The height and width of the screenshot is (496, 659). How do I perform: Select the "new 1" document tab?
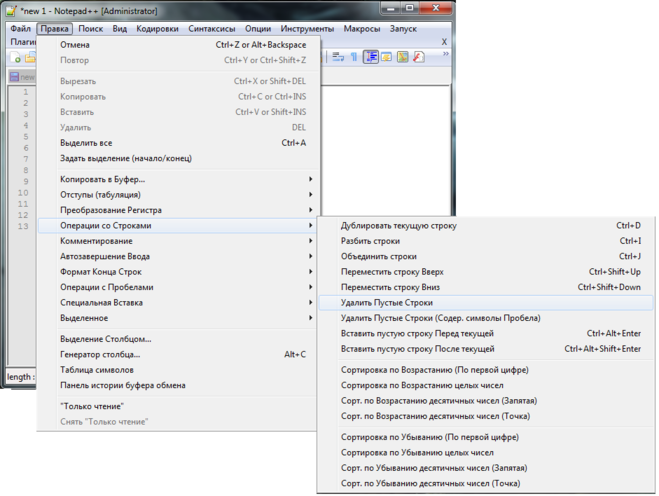click(x=22, y=76)
